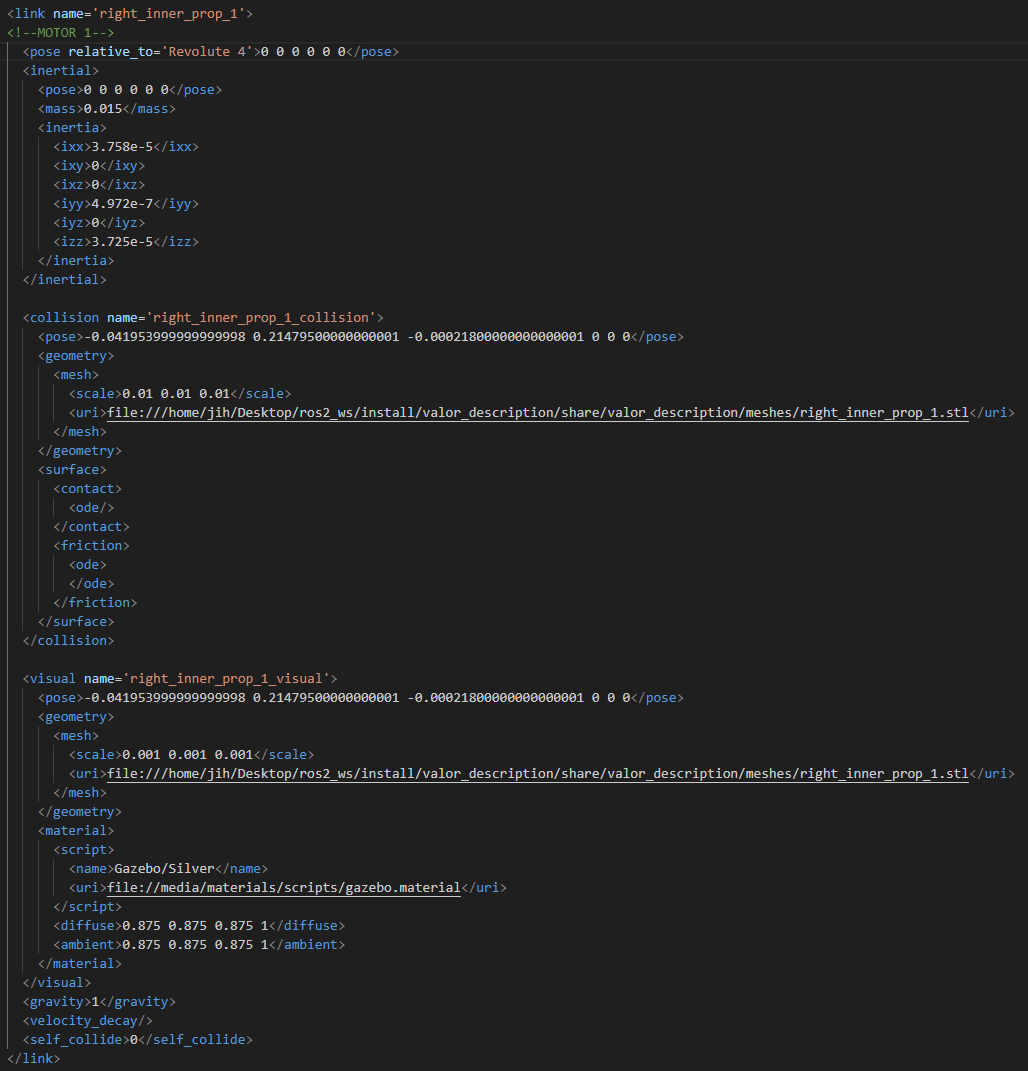Click the opening material tag
Image resolution: width=1028 pixels, height=1071 pixels.
pyautogui.click(x=76, y=831)
